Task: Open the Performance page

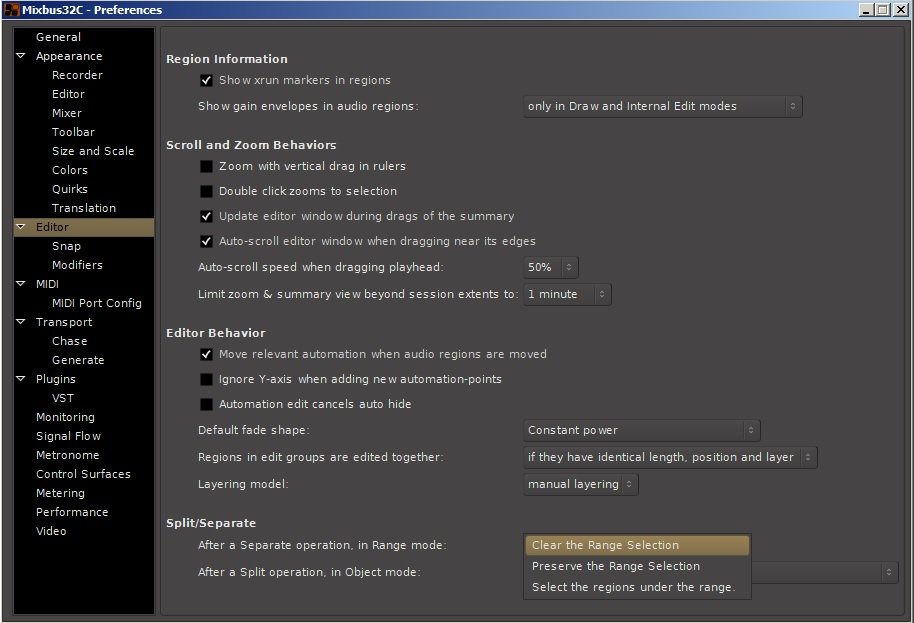Action: (72, 512)
